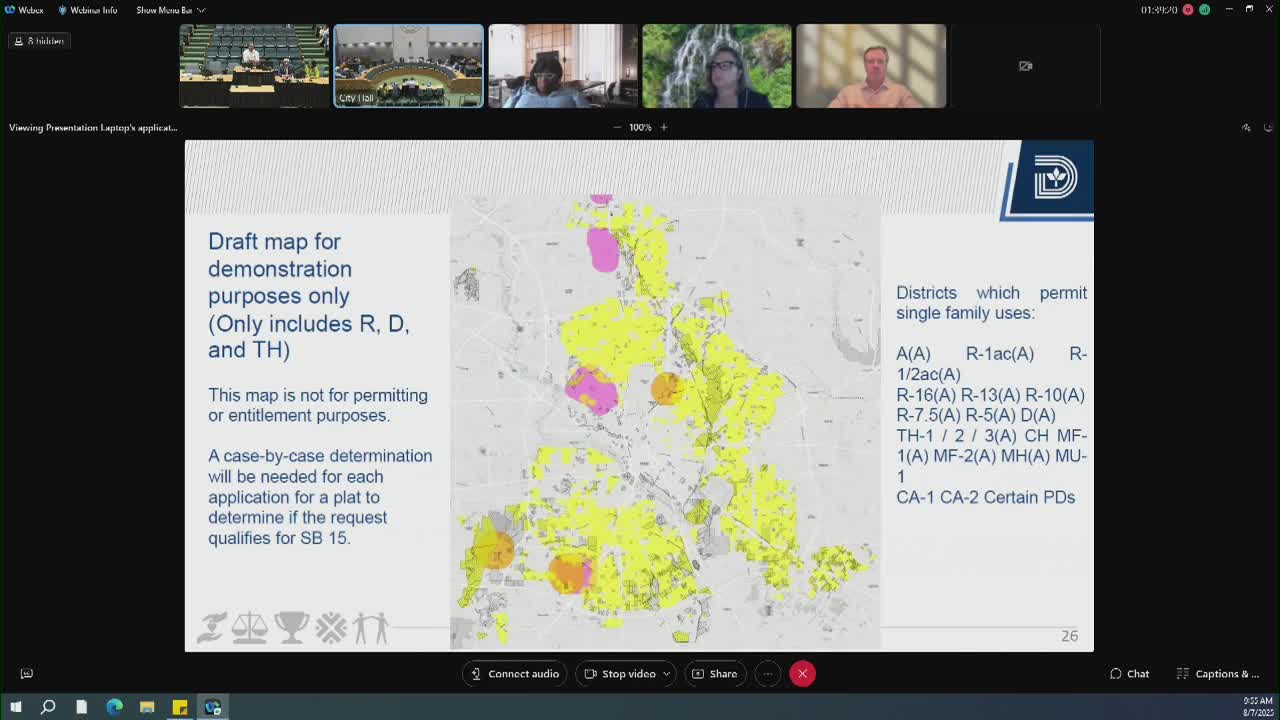Click the layout icon above shared content
The height and width of the screenshot is (720, 1280).
1246,127
